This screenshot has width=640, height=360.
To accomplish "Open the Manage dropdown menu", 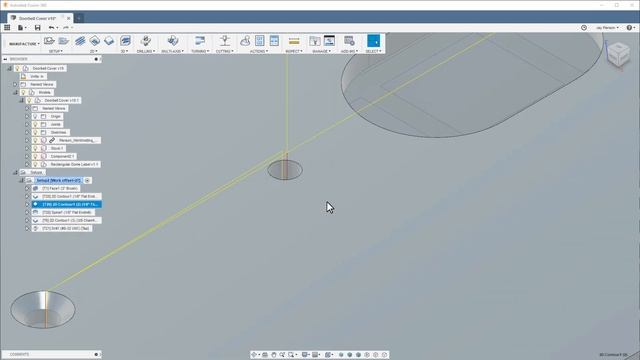I will pyautogui.click(x=322, y=51).
